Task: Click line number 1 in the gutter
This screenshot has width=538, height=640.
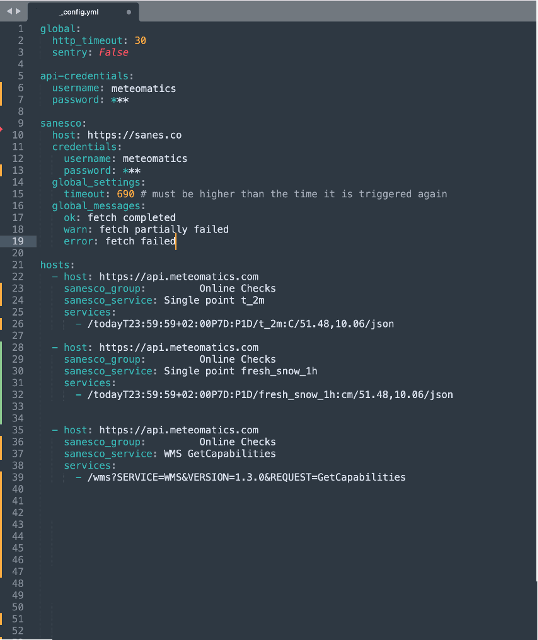Action: tap(21, 29)
